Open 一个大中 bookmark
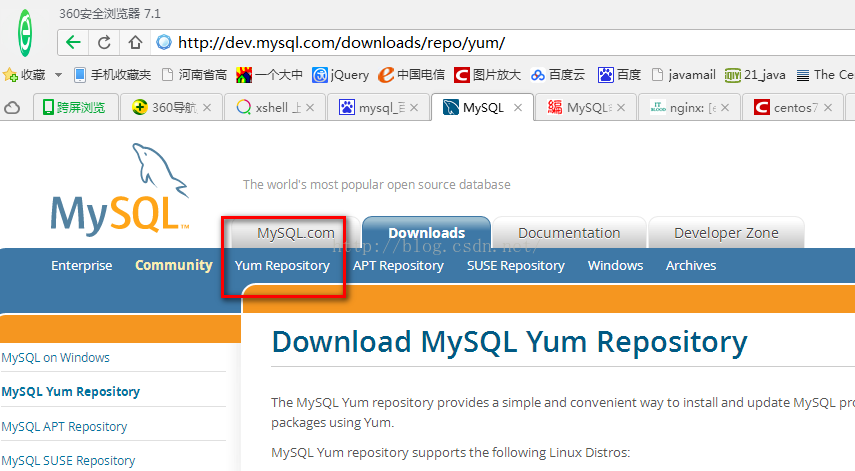The width and height of the screenshot is (855, 471). [x=269, y=75]
